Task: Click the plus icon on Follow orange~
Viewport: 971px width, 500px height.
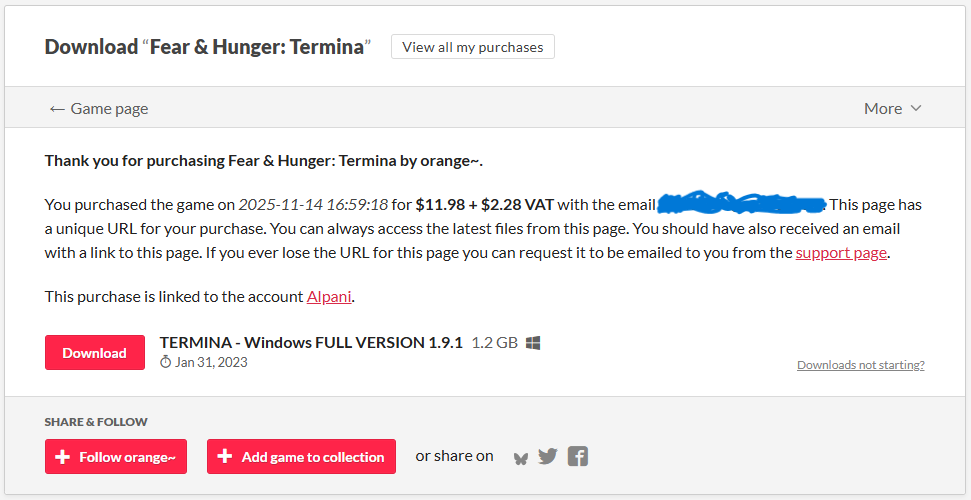Action: [x=62, y=457]
